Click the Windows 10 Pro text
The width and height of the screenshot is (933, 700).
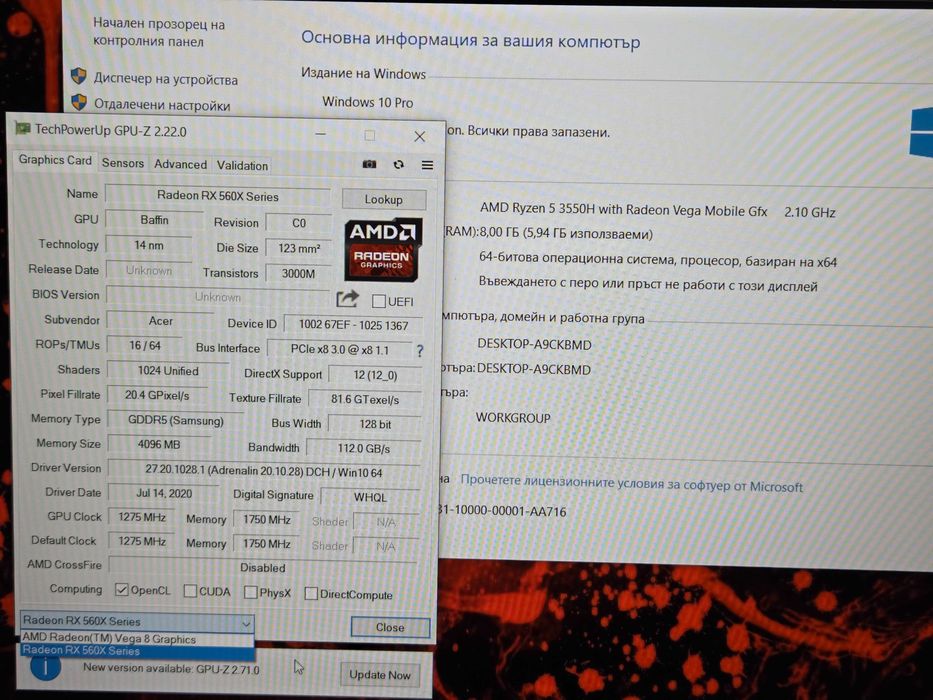(x=368, y=102)
